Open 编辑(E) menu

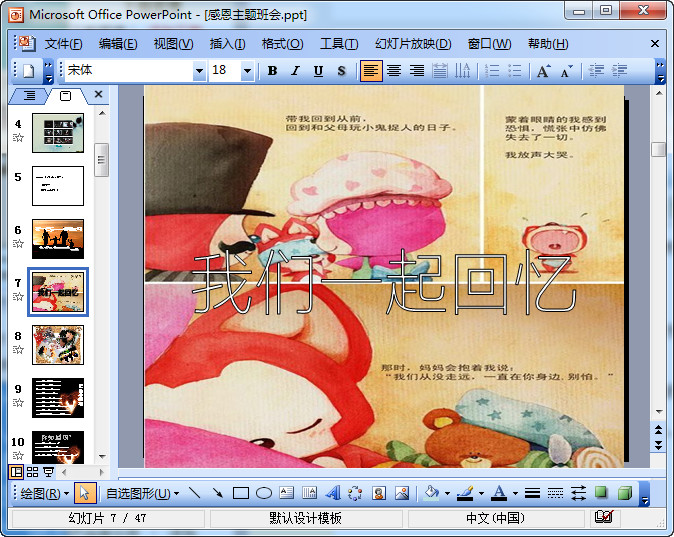point(118,44)
